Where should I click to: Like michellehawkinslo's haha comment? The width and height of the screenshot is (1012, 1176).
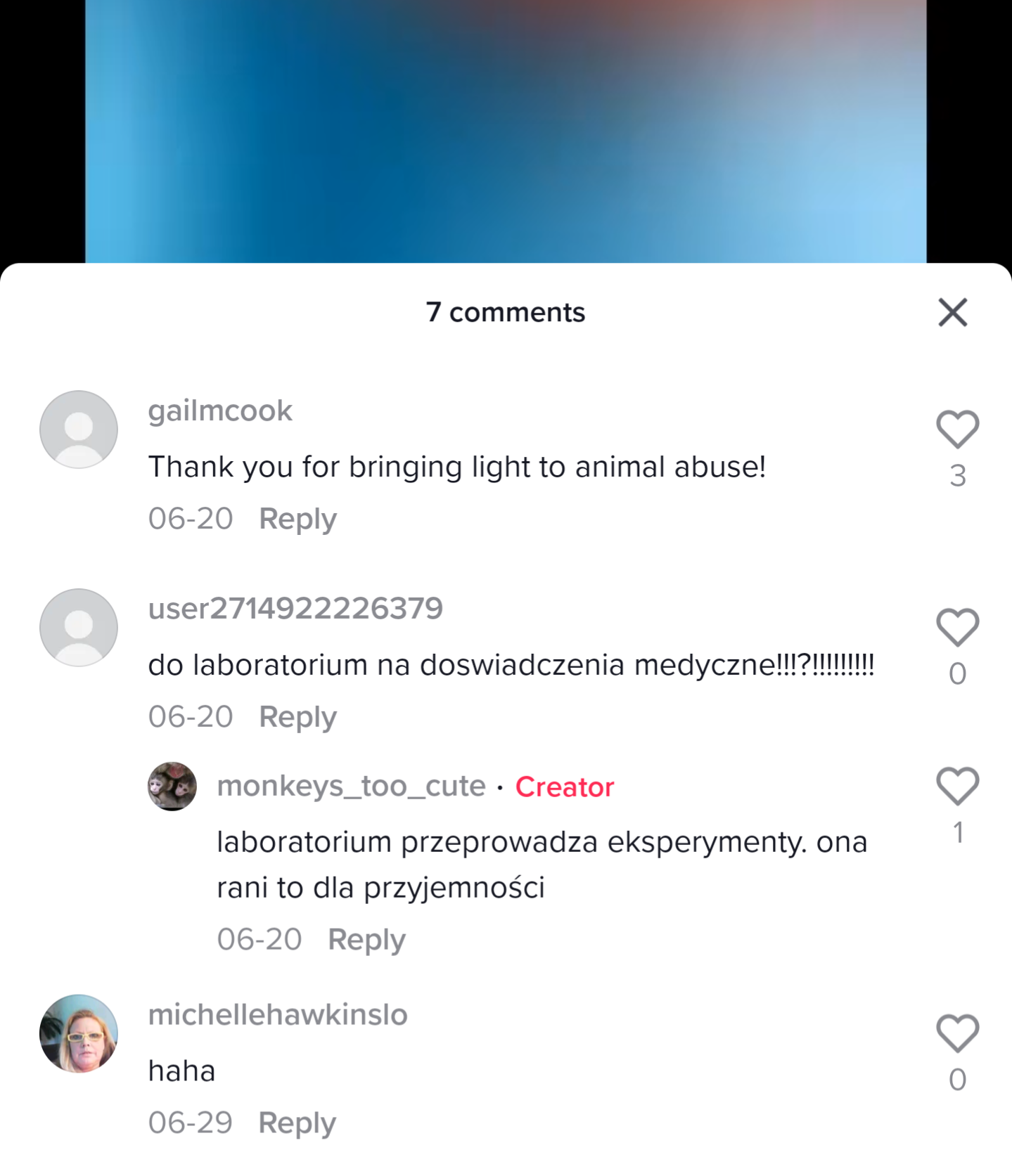click(x=957, y=1033)
